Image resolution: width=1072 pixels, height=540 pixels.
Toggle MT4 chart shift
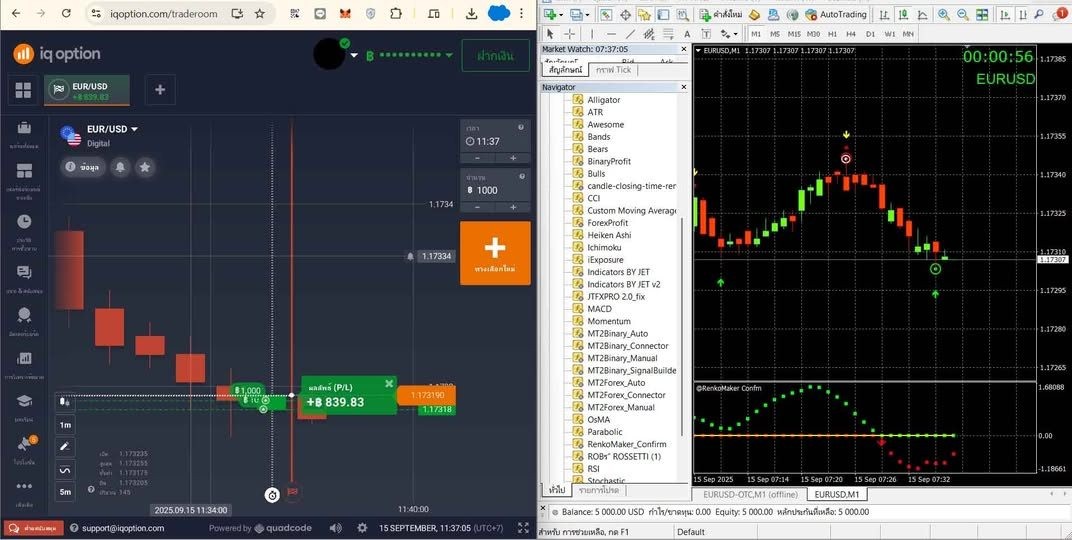coord(1023,14)
